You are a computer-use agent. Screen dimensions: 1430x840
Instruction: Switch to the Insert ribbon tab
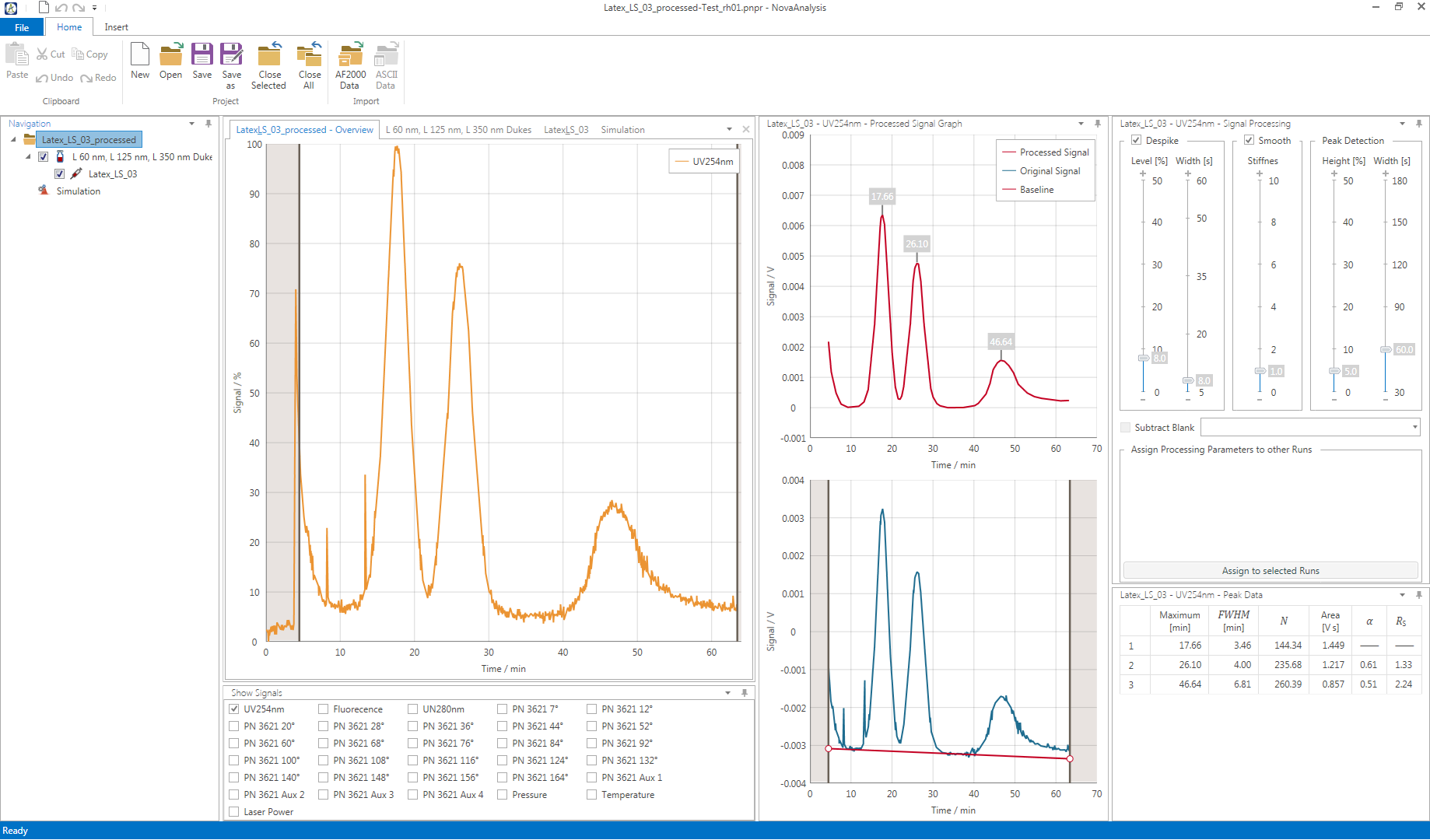pyautogui.click(x=116, y=26)
